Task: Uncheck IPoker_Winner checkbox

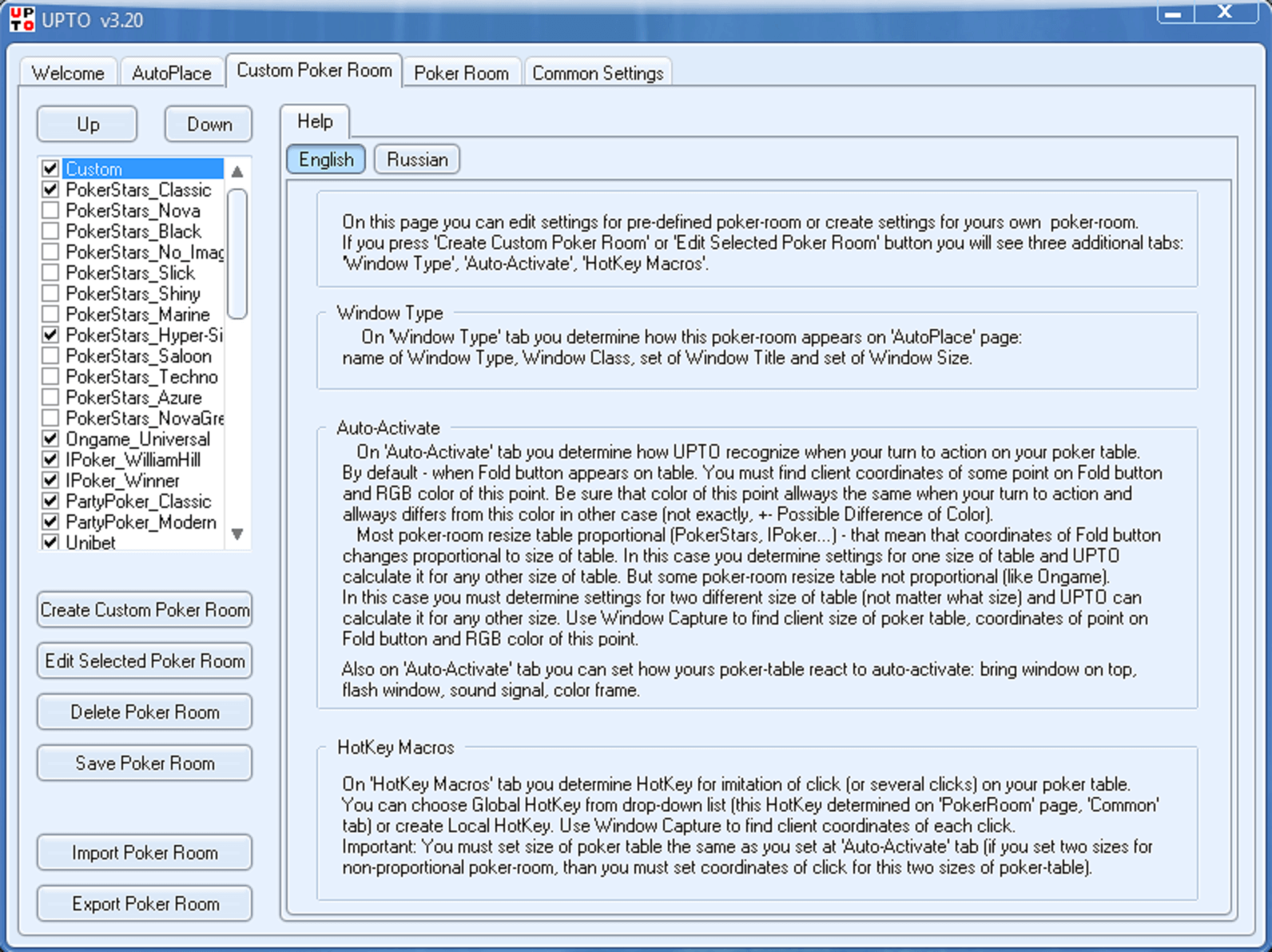Action: coord(50,480)
